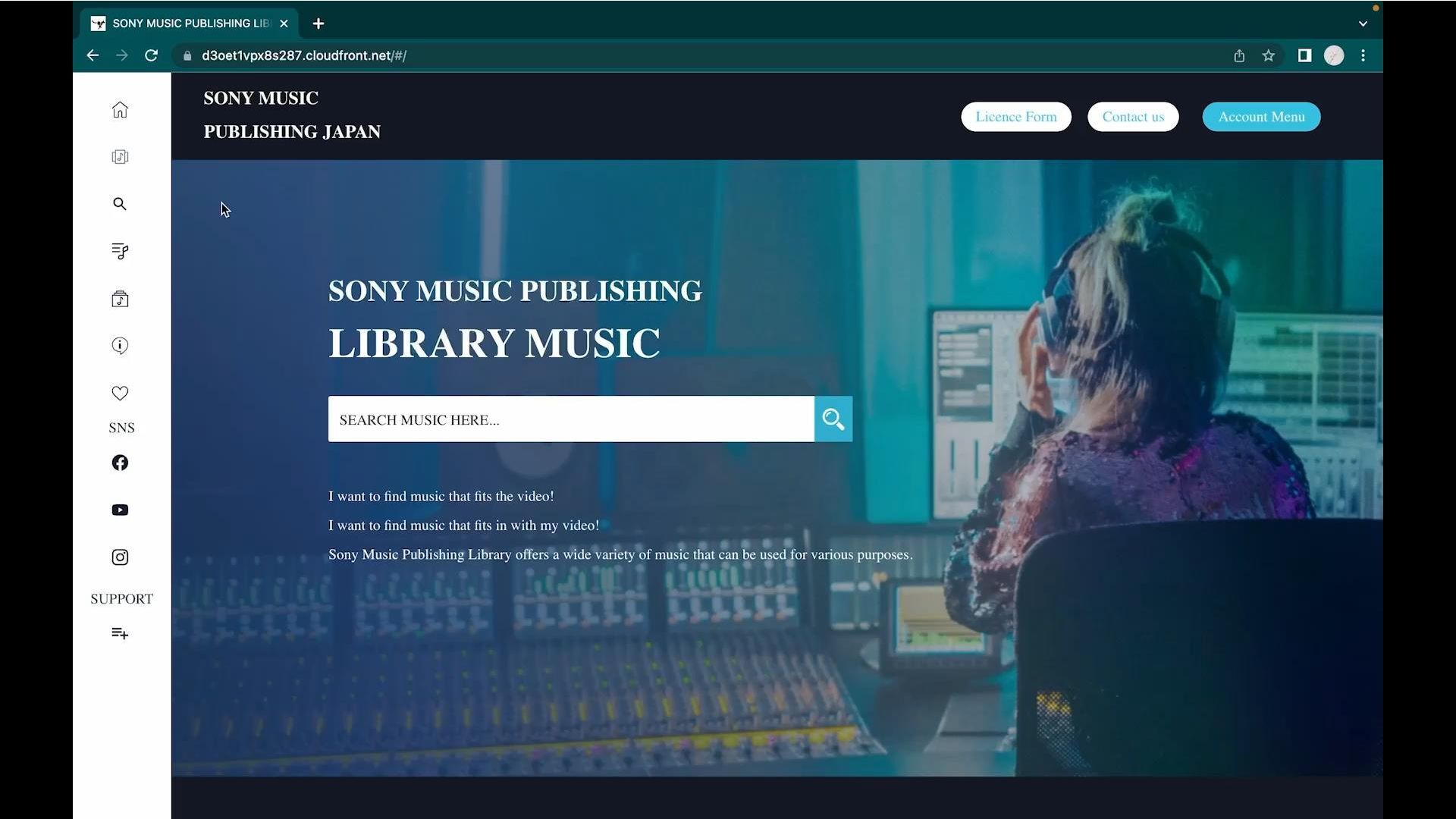The image size is (1456, 819).
Task: Expand the tab search chevron
Action: tap(1363, 24)
